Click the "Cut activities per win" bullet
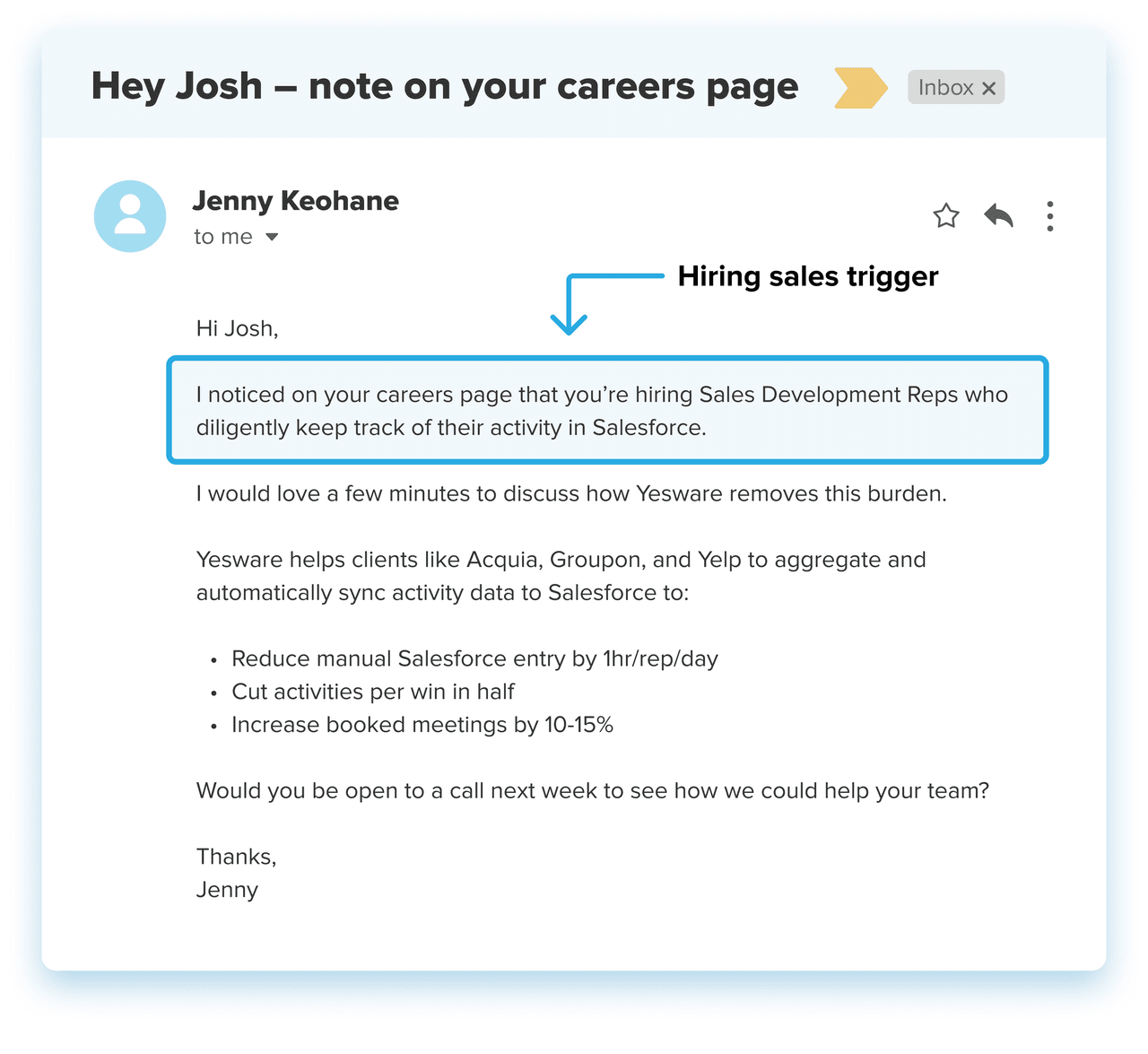 (x=373, y=693)
